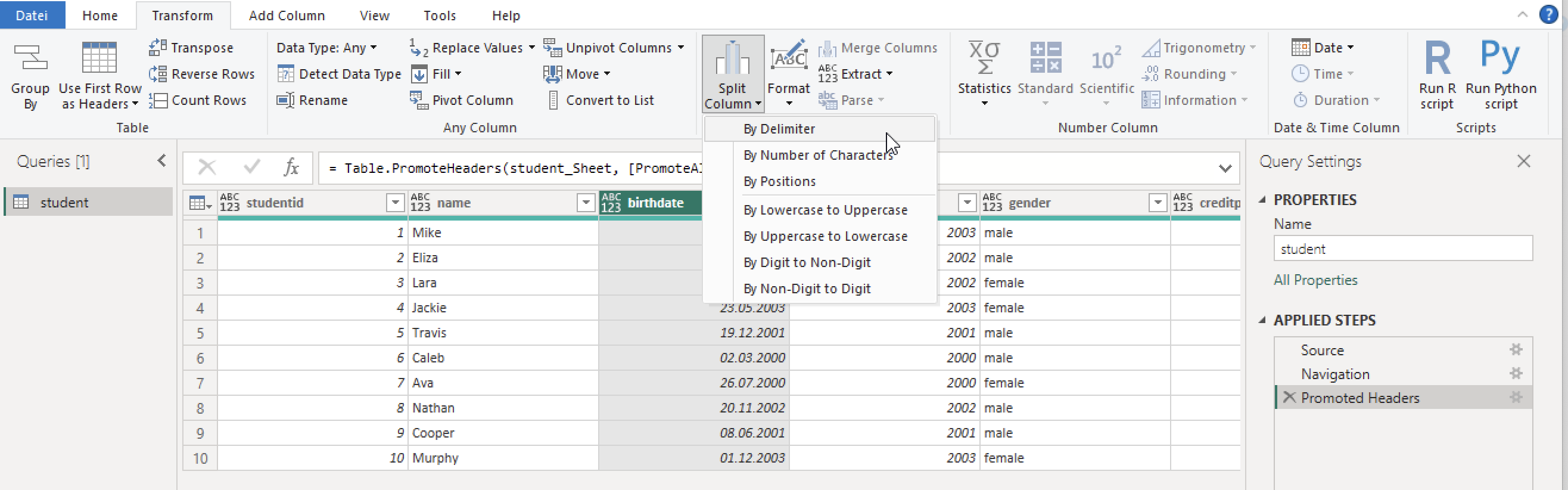Click the query Name input field
The width and height of the screenshot is (1568, 490).
pos(1402,249)
